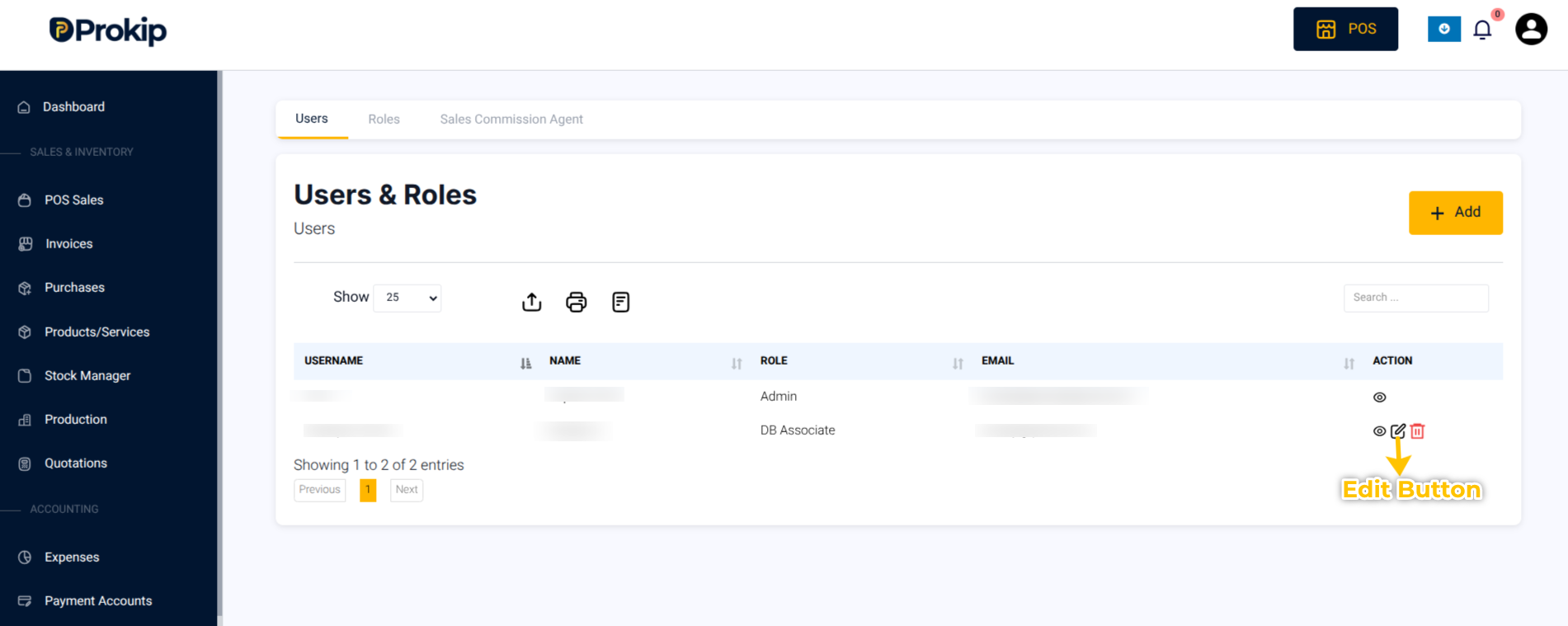This screenshot has width=1568, height=626.
Task: Click the print icon
Action: [x=577, y=302]
